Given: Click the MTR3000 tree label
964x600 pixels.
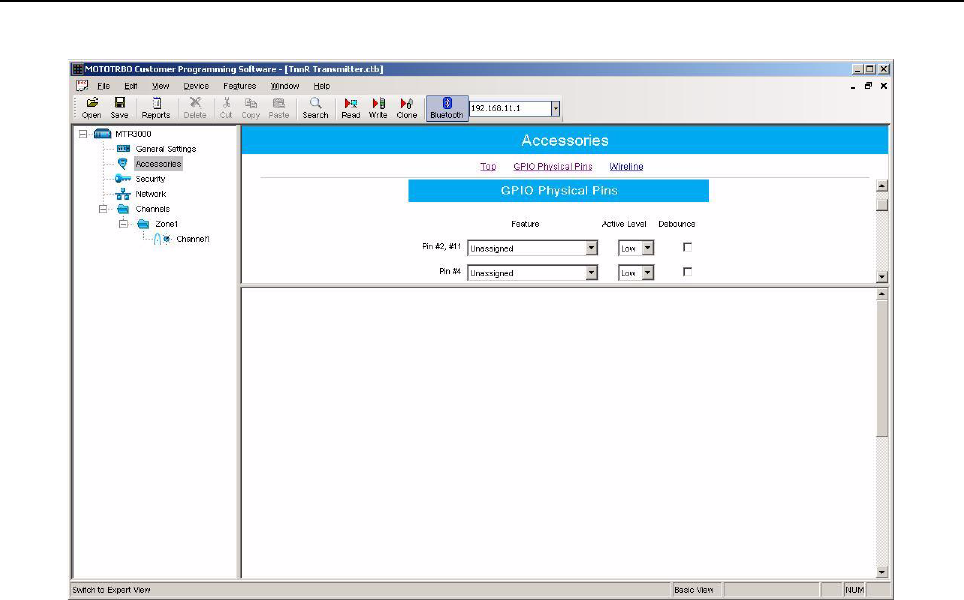Looking at the screenshot, I should [x=133, y=133].
